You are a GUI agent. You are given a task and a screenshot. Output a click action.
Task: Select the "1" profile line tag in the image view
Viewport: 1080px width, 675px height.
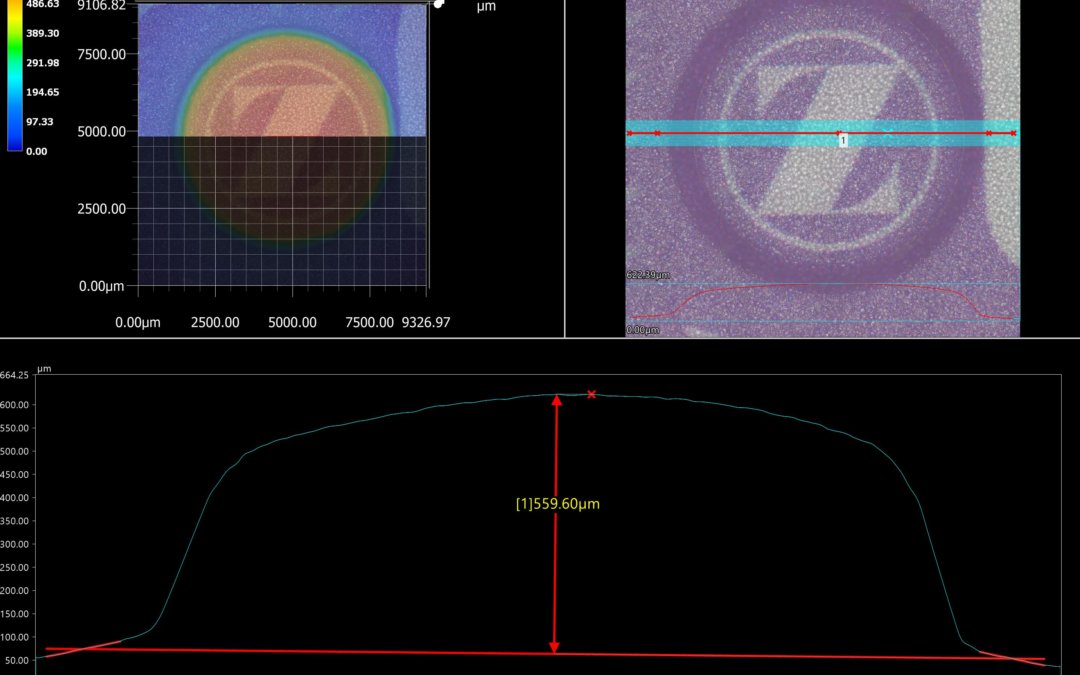point(843,140)
